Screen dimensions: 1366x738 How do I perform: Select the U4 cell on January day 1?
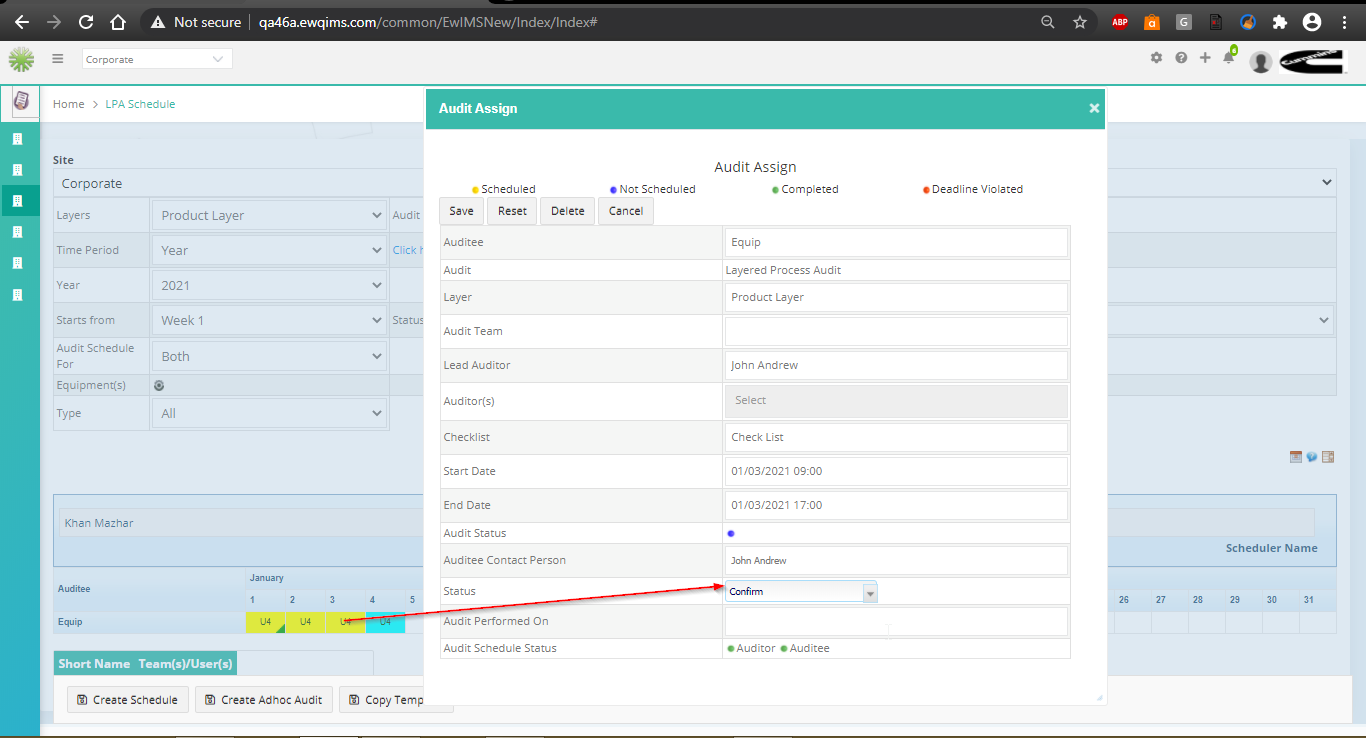click(265, 622)
